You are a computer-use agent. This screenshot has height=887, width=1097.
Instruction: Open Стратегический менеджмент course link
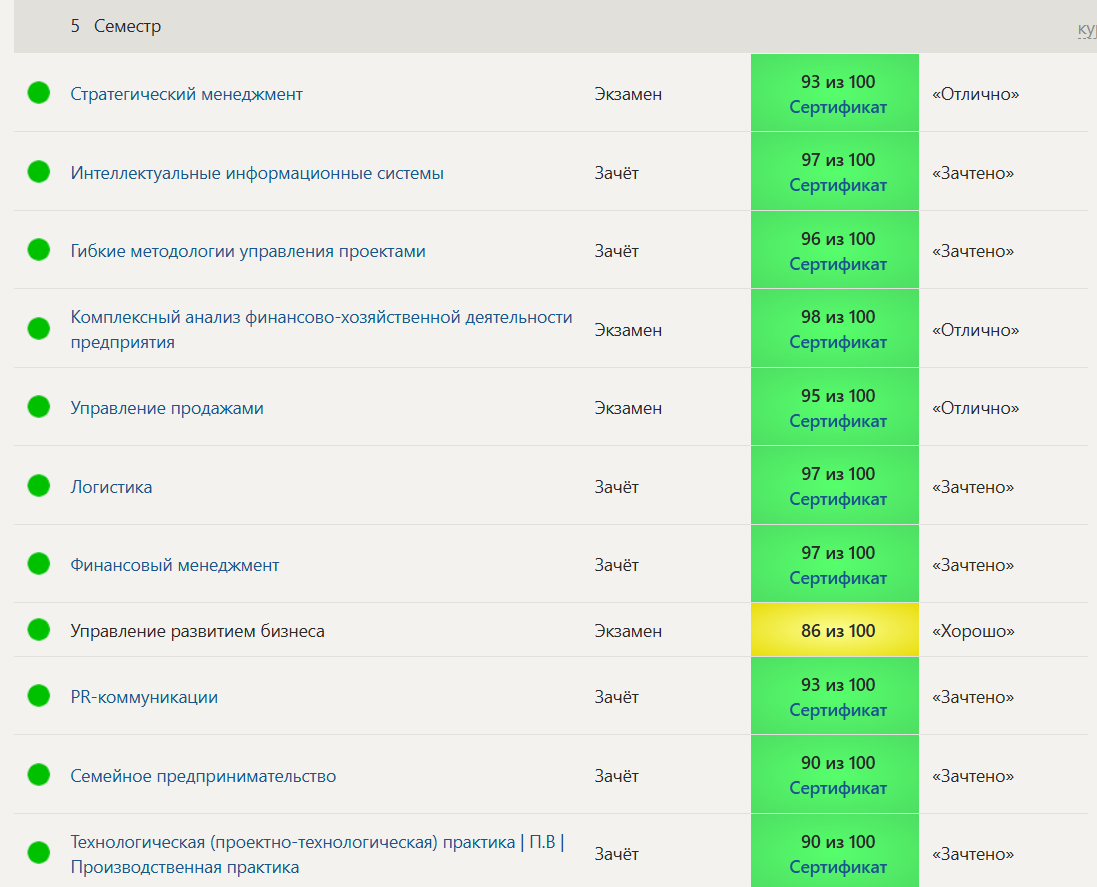click(186, 94)
